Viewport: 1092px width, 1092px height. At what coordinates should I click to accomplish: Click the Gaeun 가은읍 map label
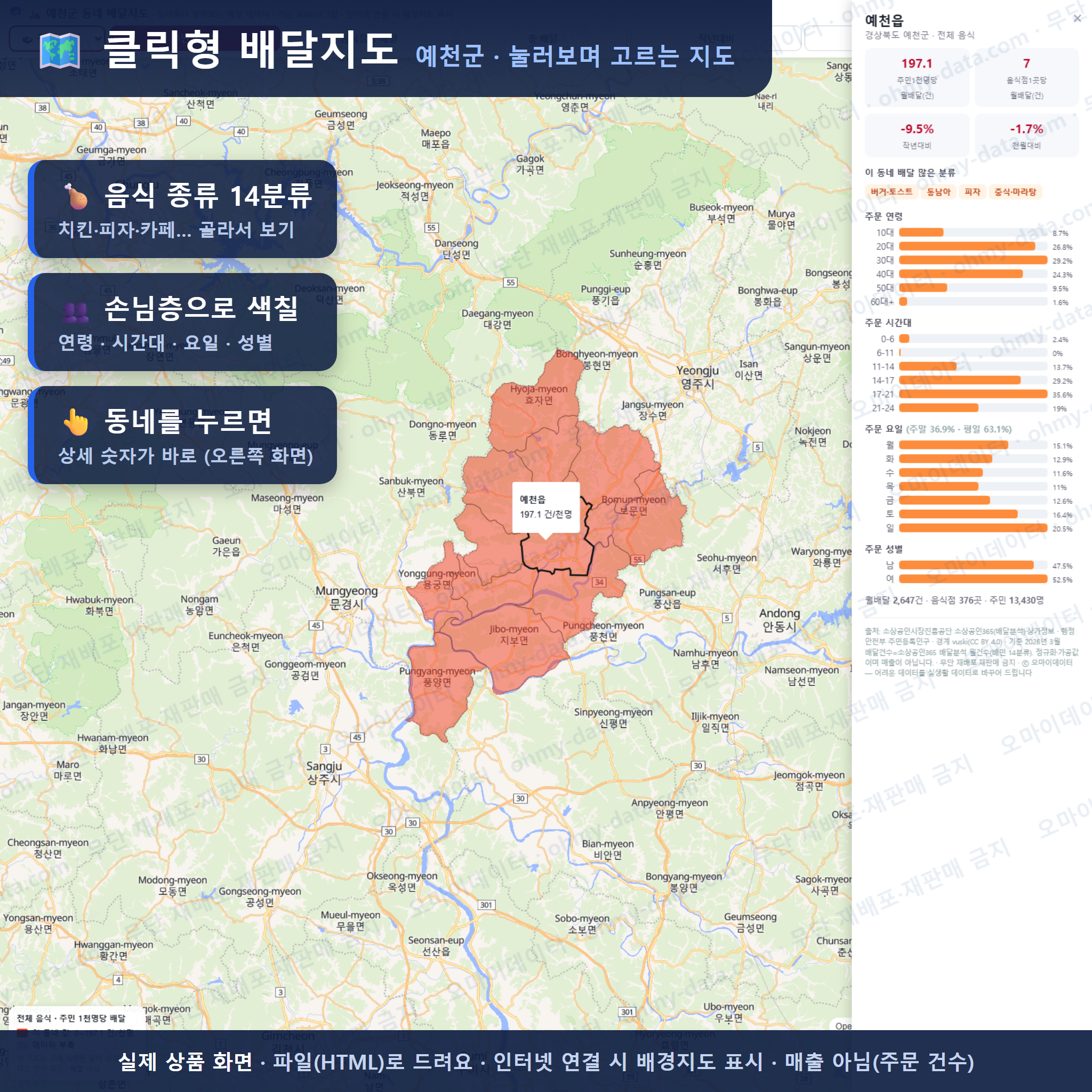[x=226, y=546]
